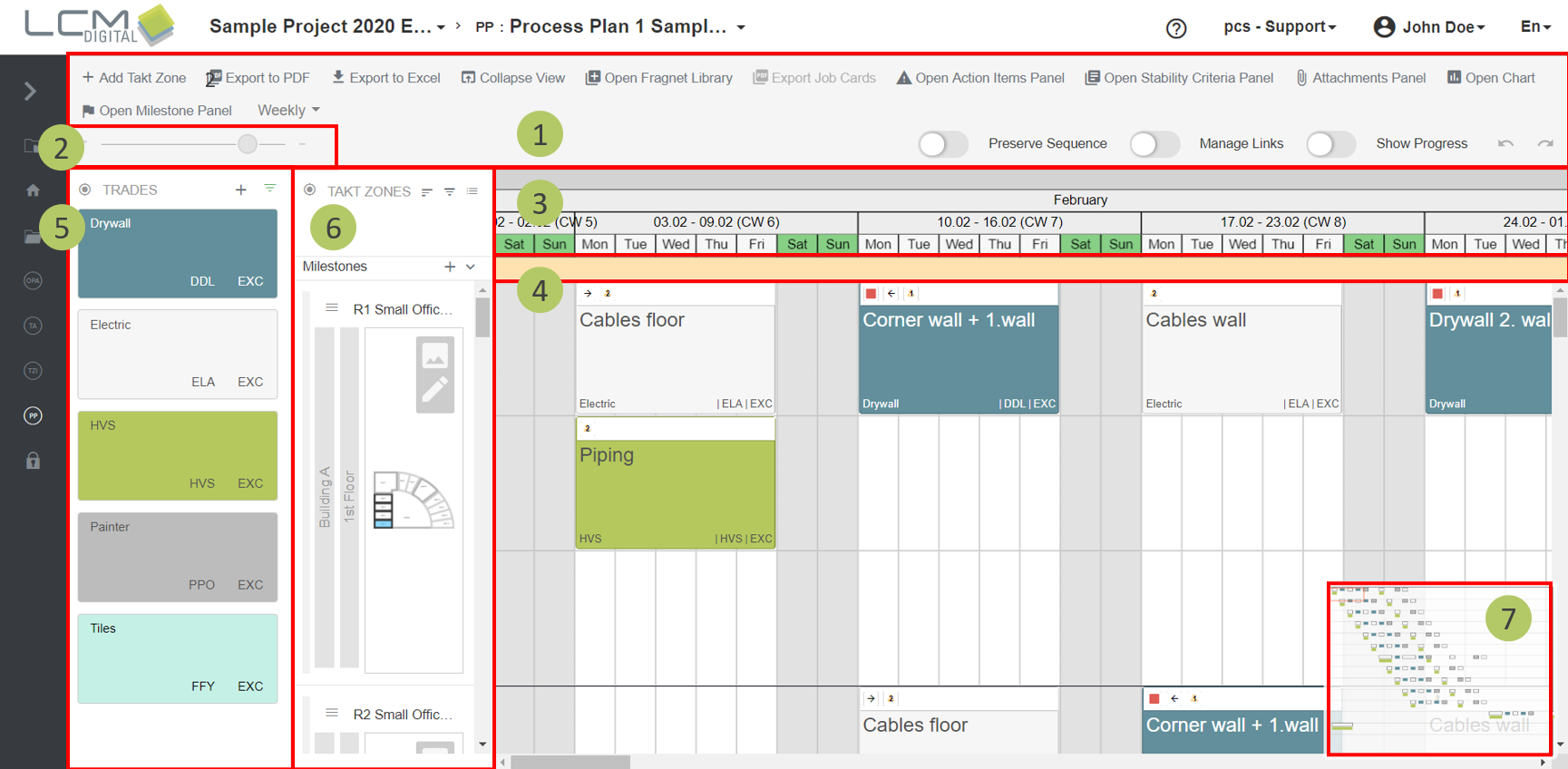Click the redo arrow icon
Image resolution: width=1568 pixels, height=769 pixels.
[x=1545, y=144]
